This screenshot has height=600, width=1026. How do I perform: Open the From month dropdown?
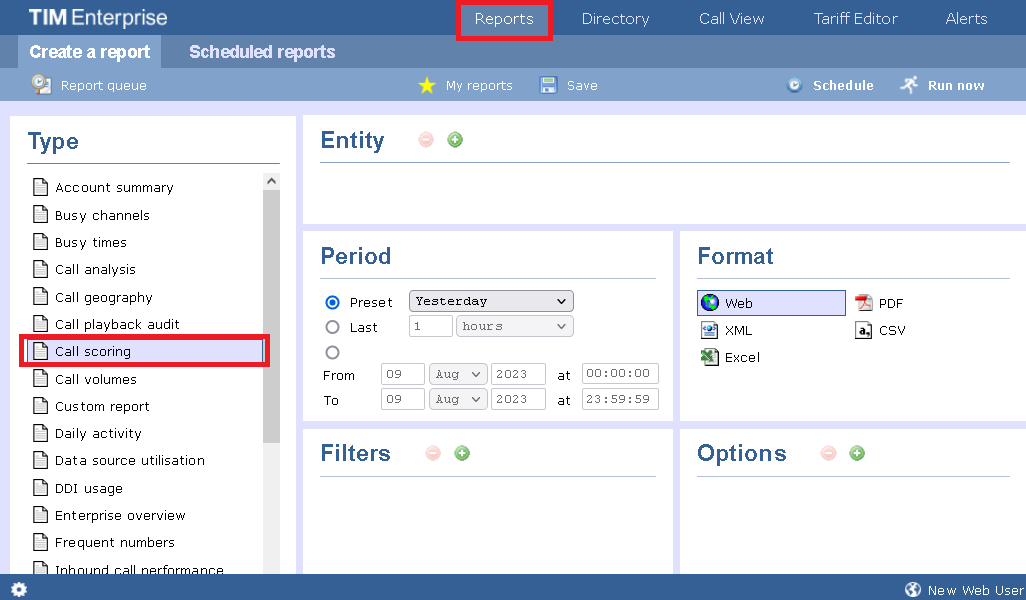click(x=457, y=374)
